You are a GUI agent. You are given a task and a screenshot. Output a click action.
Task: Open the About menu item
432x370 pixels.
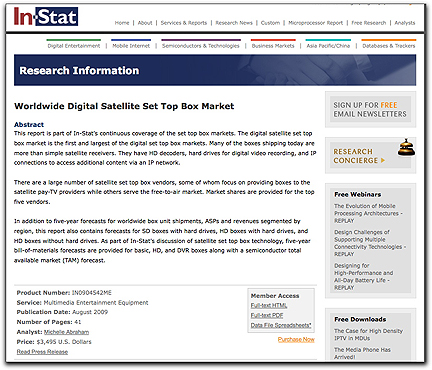pos(145,23)
